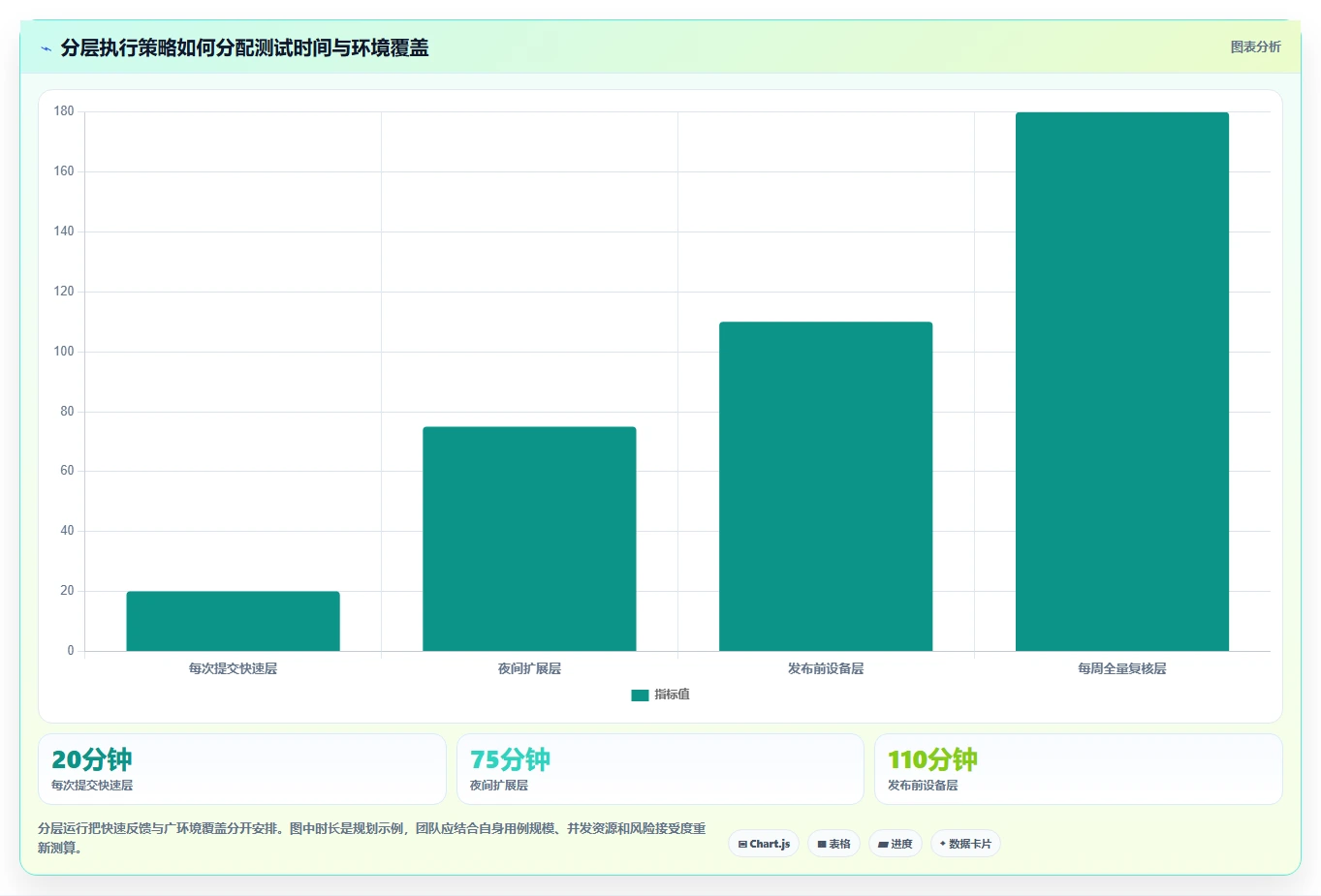Screen dimensions: 1321x896
Task: Click the 每次提交快速层 bar in the chart
Action: (x=233, y=621)
